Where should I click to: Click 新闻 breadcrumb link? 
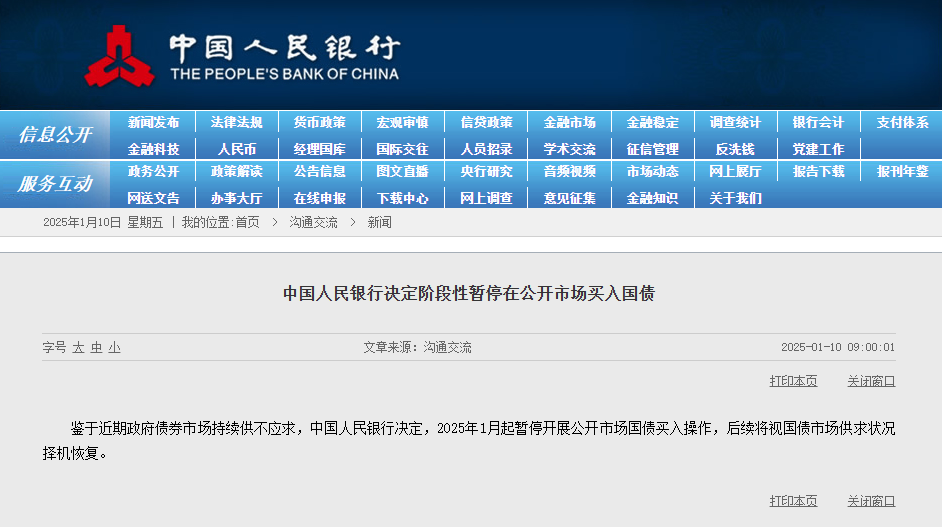[x=379, y=223]
